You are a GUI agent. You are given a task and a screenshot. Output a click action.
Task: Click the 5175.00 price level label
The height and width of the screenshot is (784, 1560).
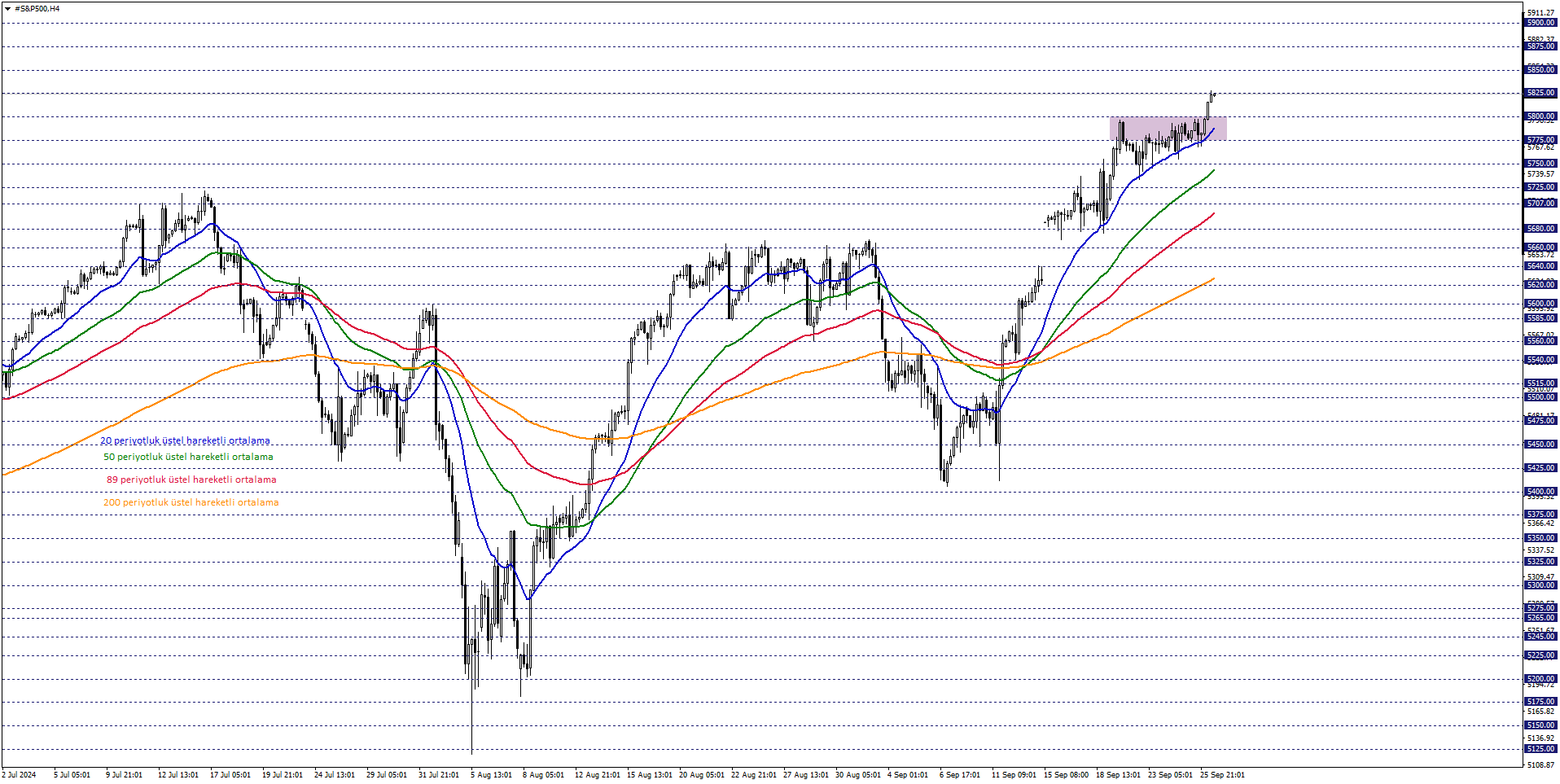[x=1540, y=702]
